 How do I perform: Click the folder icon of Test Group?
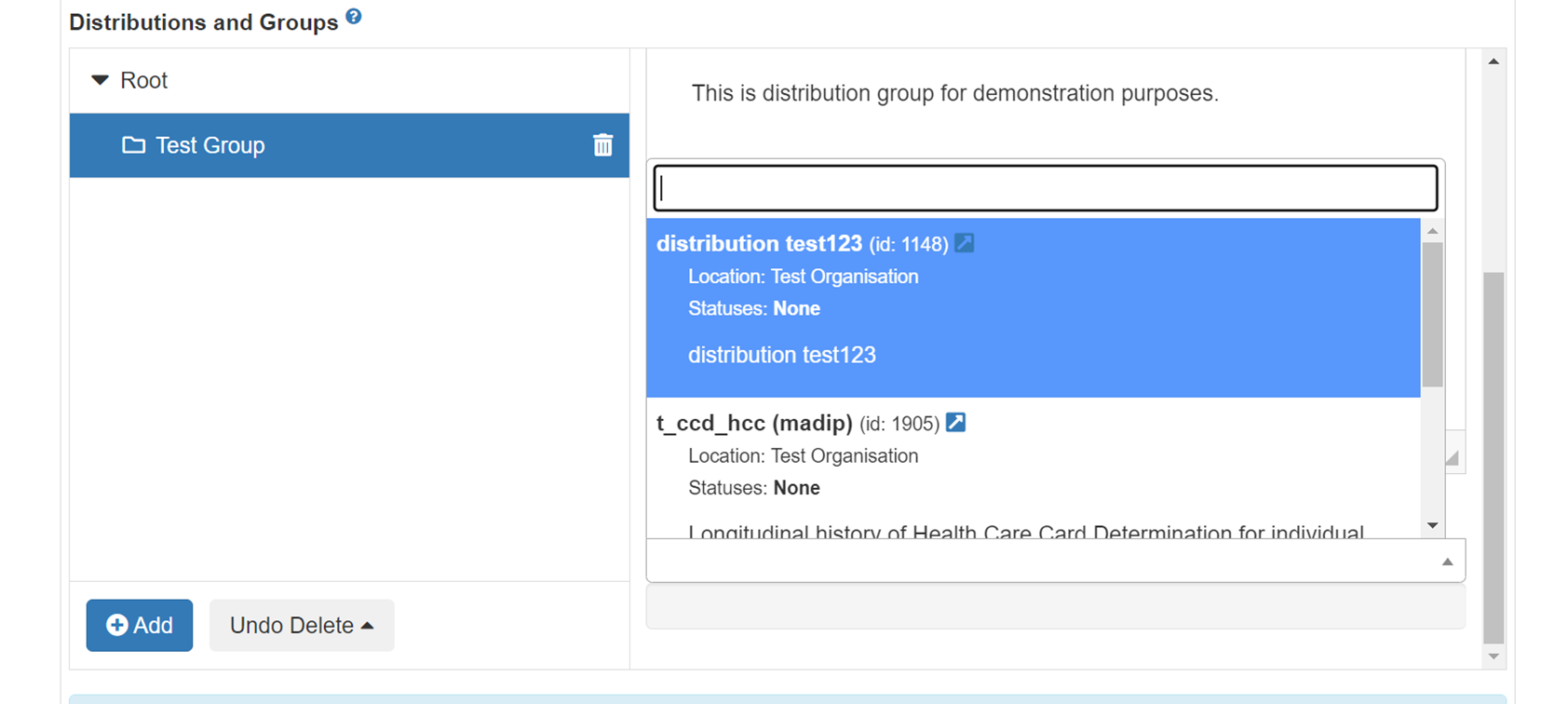click(134, 145)
